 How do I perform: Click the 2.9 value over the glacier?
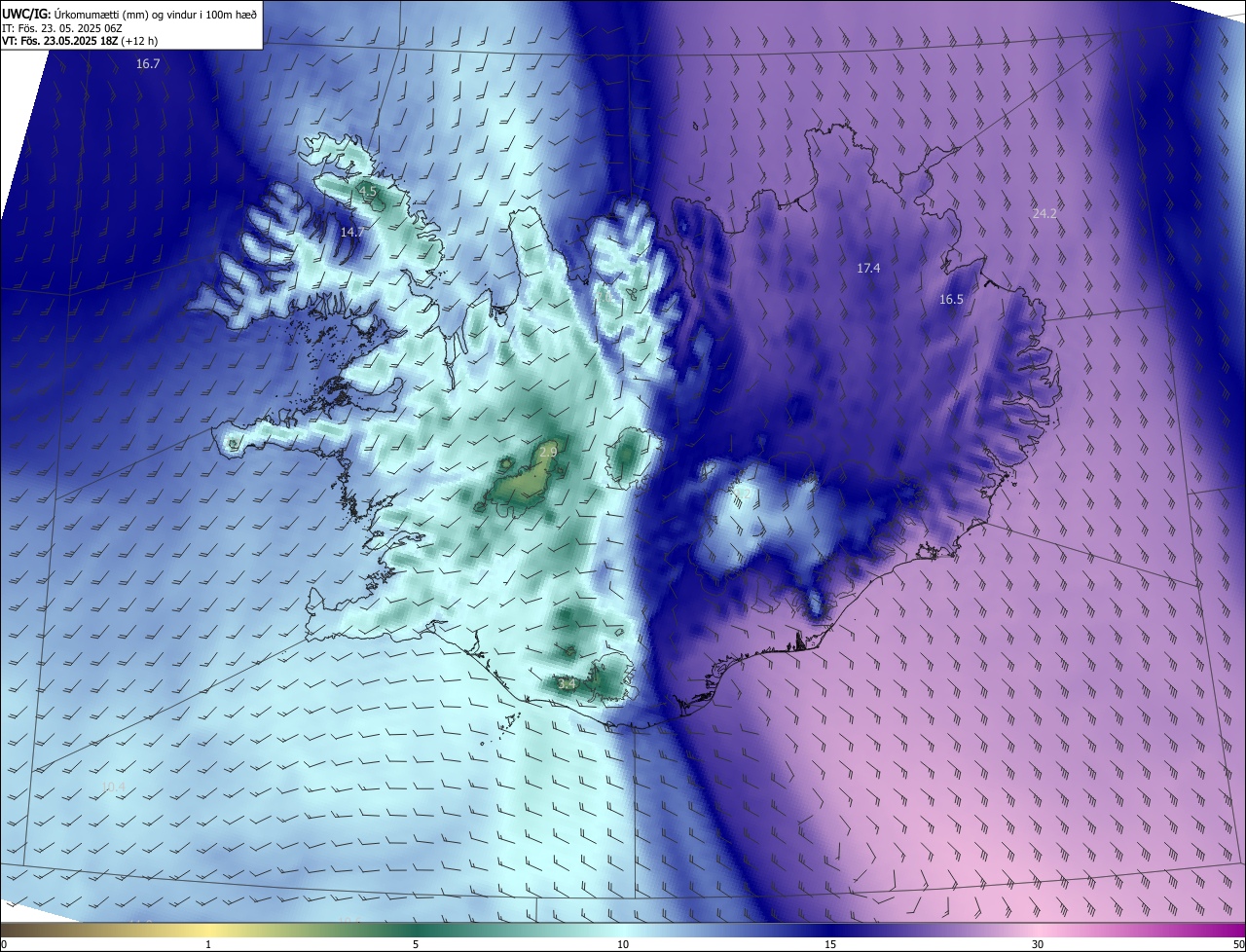pos(548,453)
